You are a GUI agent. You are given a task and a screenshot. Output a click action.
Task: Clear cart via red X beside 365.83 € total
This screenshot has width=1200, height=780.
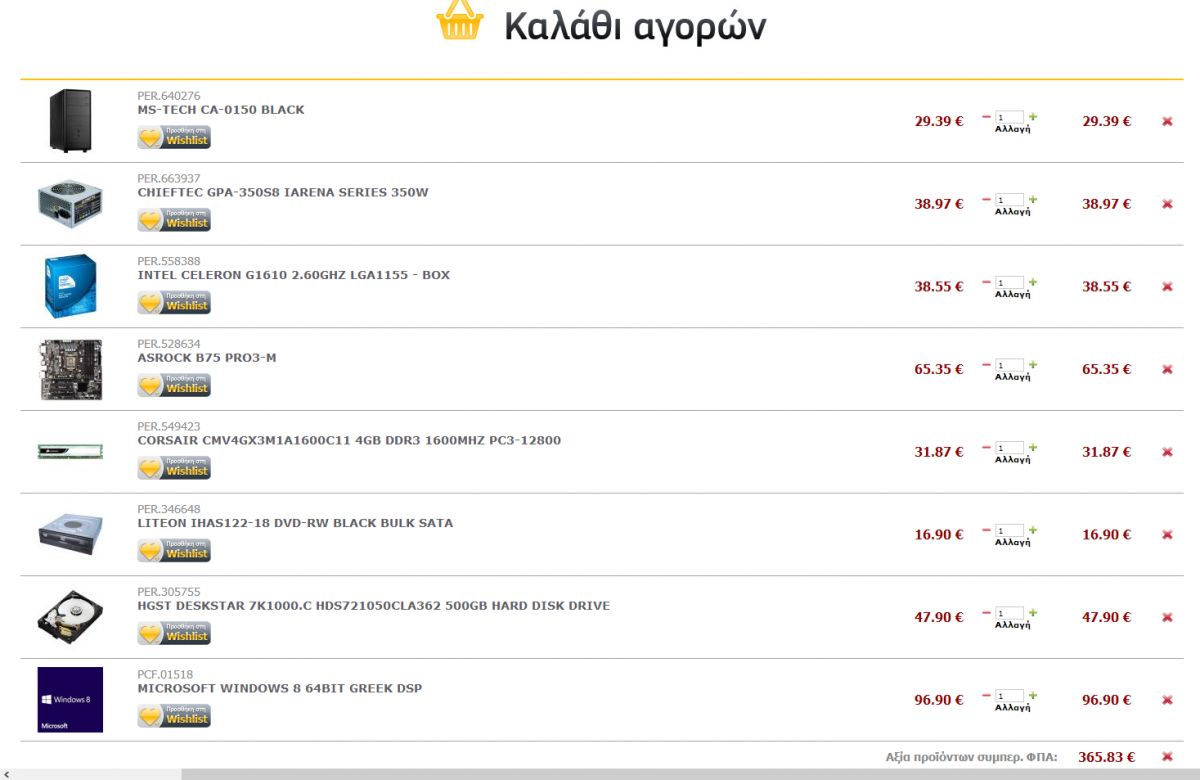(1167, 757)
